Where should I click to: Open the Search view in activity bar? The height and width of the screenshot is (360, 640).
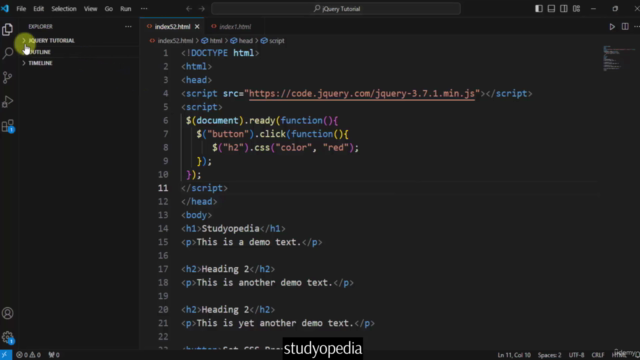click(x=7, y=53)
